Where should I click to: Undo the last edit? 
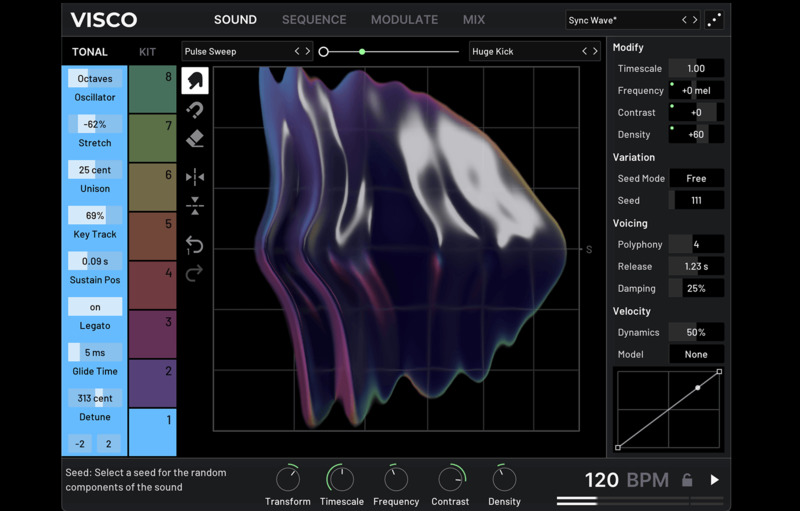click(195, 245)
